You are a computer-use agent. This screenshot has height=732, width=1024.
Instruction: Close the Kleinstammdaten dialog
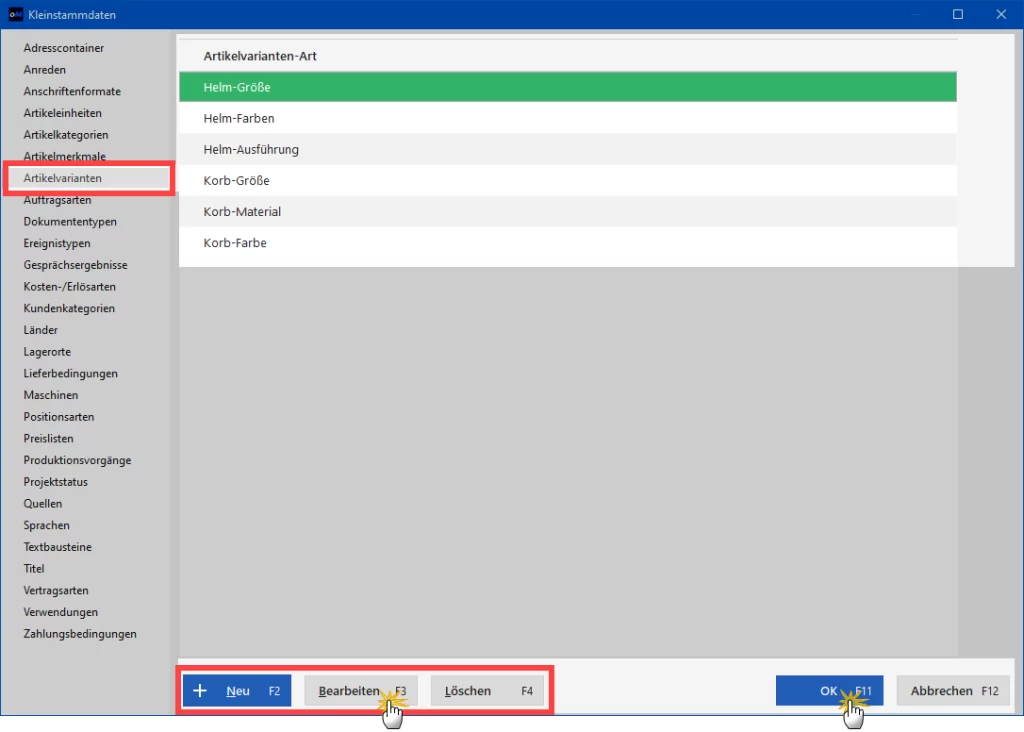[x=1000, y=14]
